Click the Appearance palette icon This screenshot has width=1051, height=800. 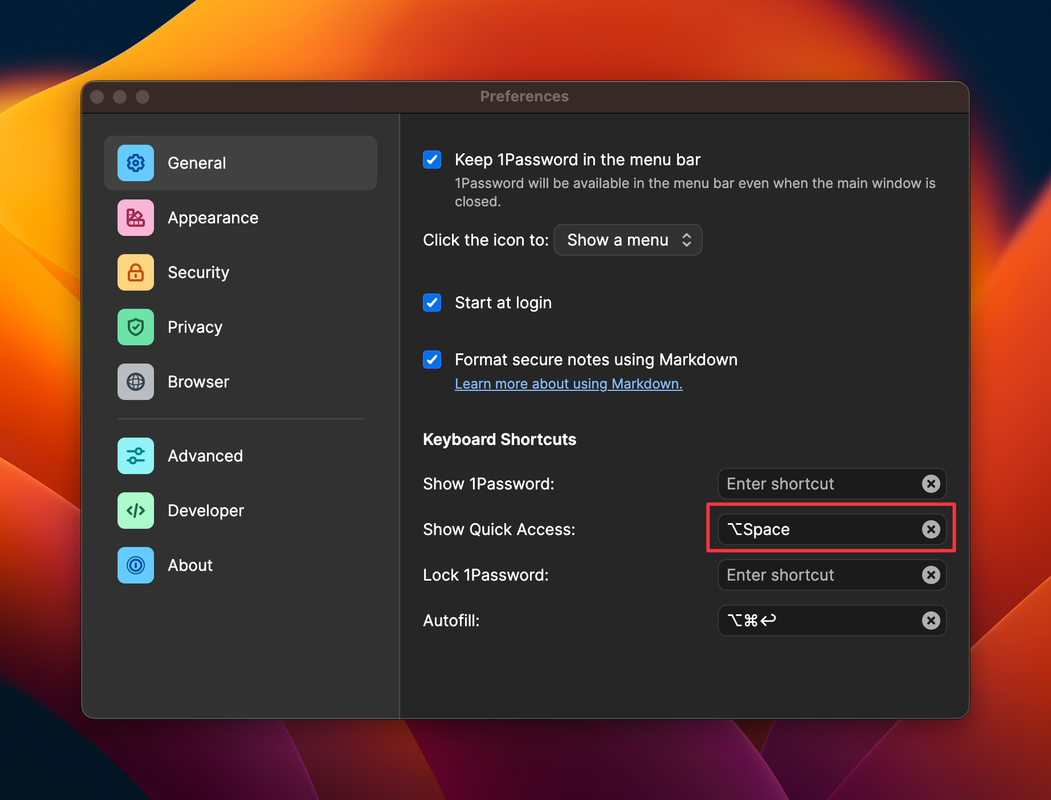click(135, 218)
